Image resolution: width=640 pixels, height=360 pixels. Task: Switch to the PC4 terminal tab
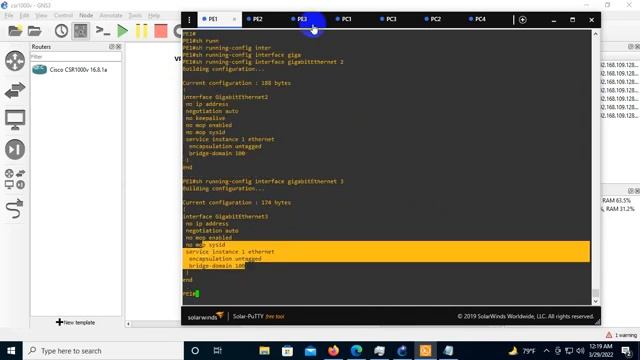click(480, 19)
